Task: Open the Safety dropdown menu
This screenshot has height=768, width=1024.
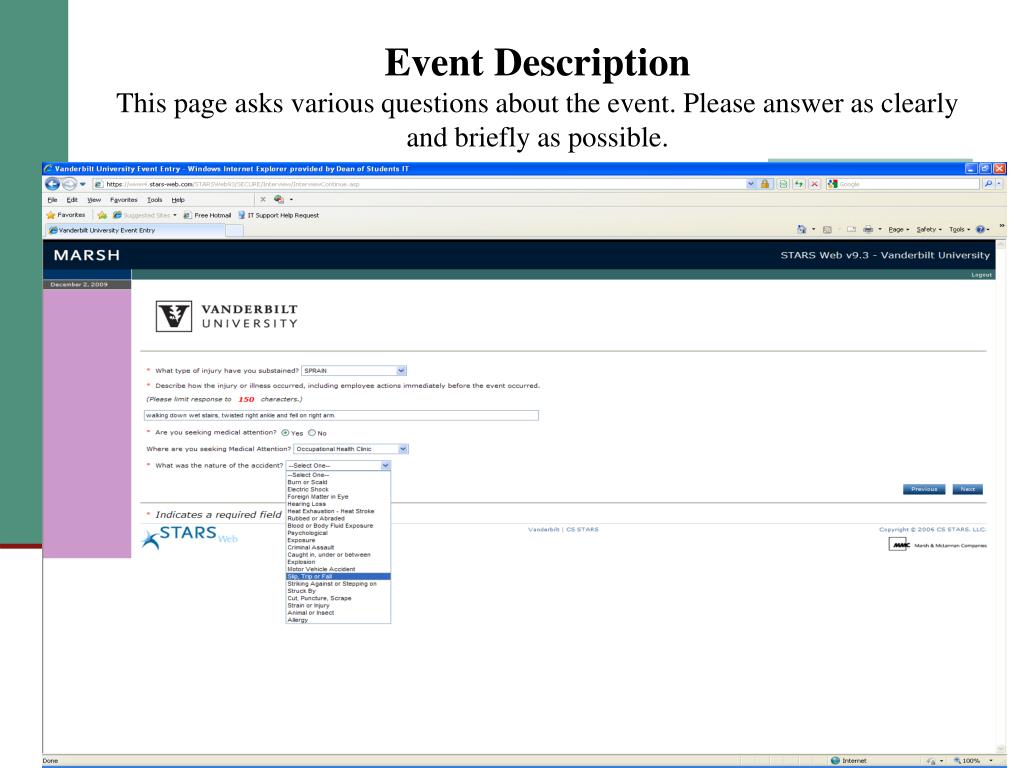Action: coord(929,229)
